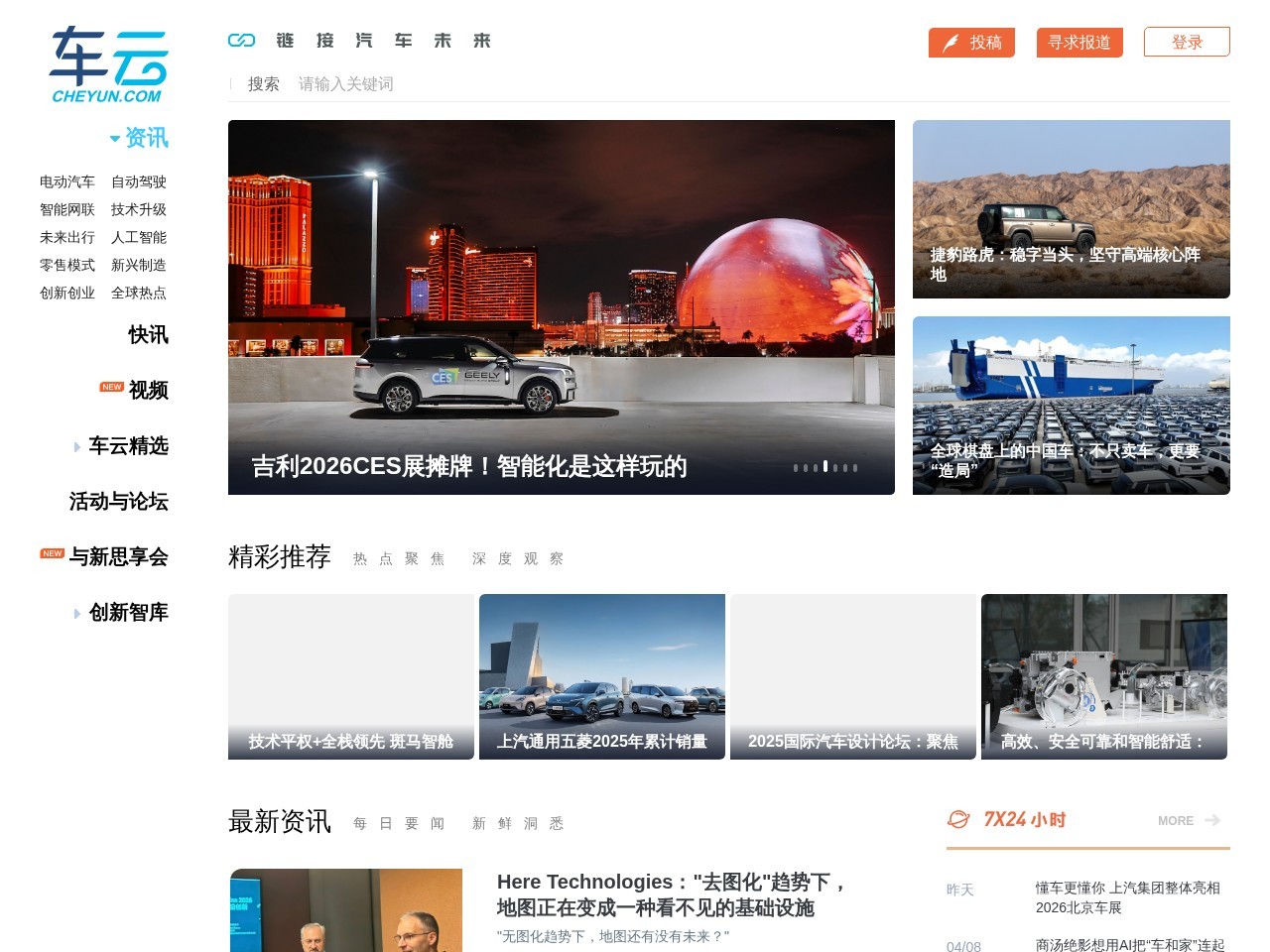The width and height of the screenshot is (1270, 952).
Task: Click the chain-link icon beside 链接汽车未来
Action: [241, 41]
